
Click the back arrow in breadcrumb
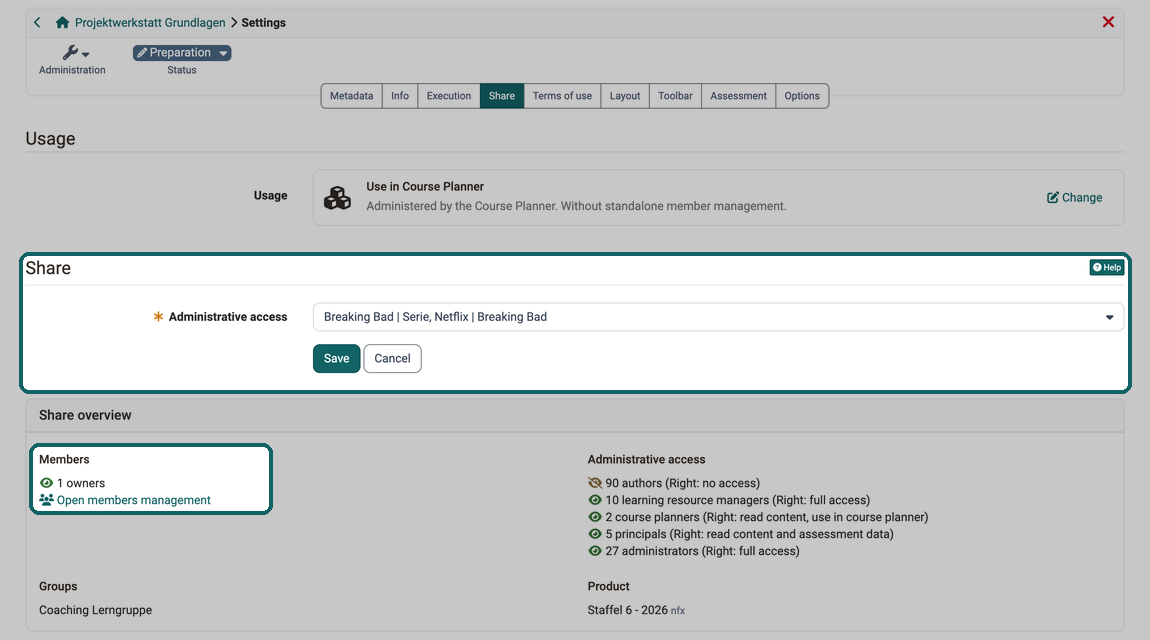[37, 23]
